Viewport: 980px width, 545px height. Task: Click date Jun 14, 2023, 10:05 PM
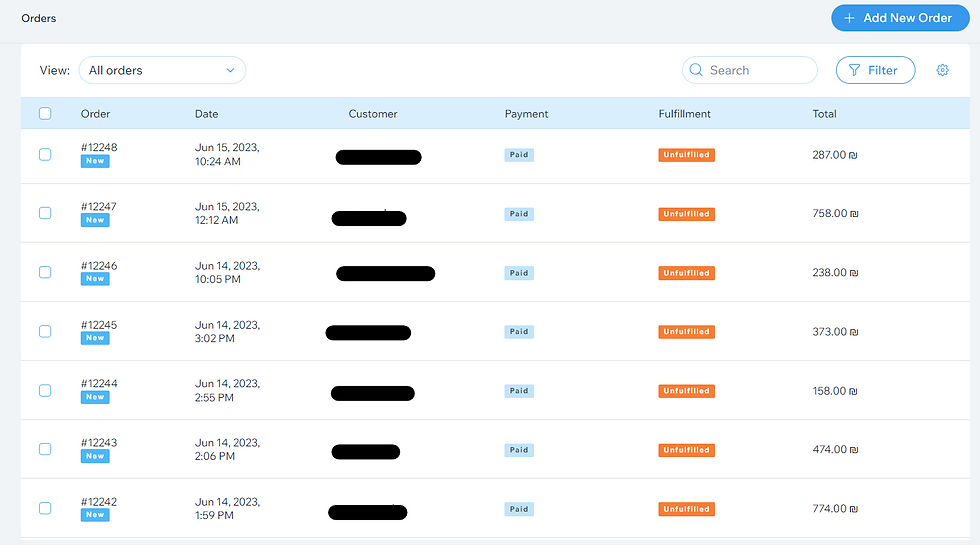tap(227, 272)
